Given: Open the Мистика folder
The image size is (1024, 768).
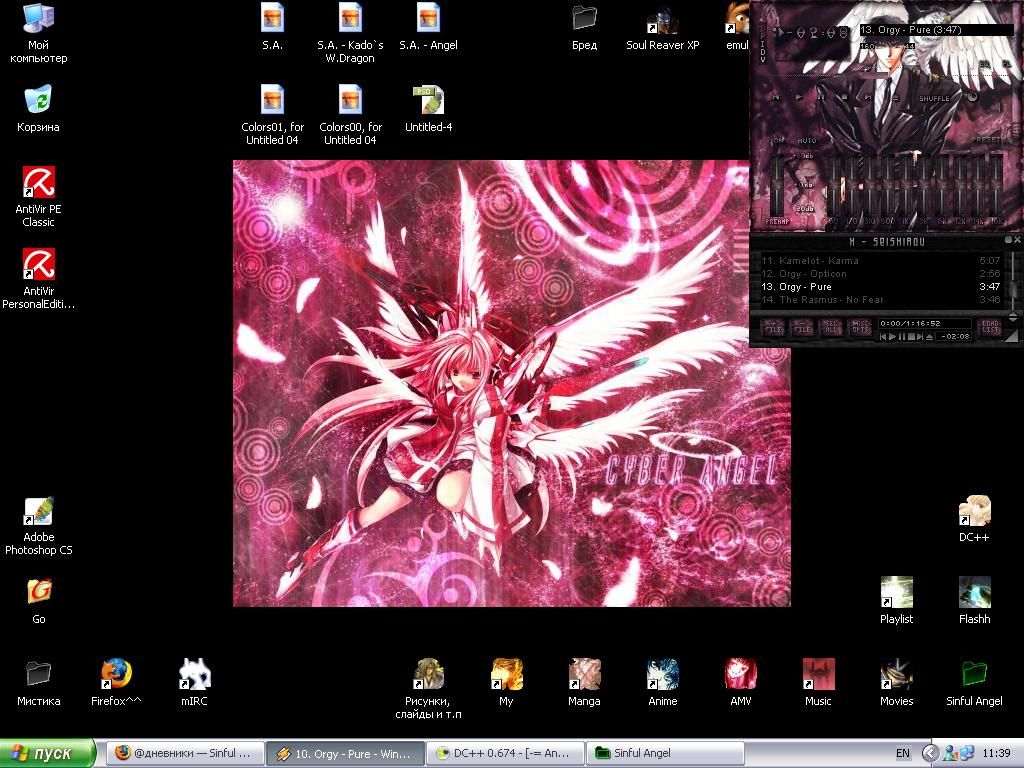Looking at the screenshot, I should pyautogui.click(x=39, y=684).
